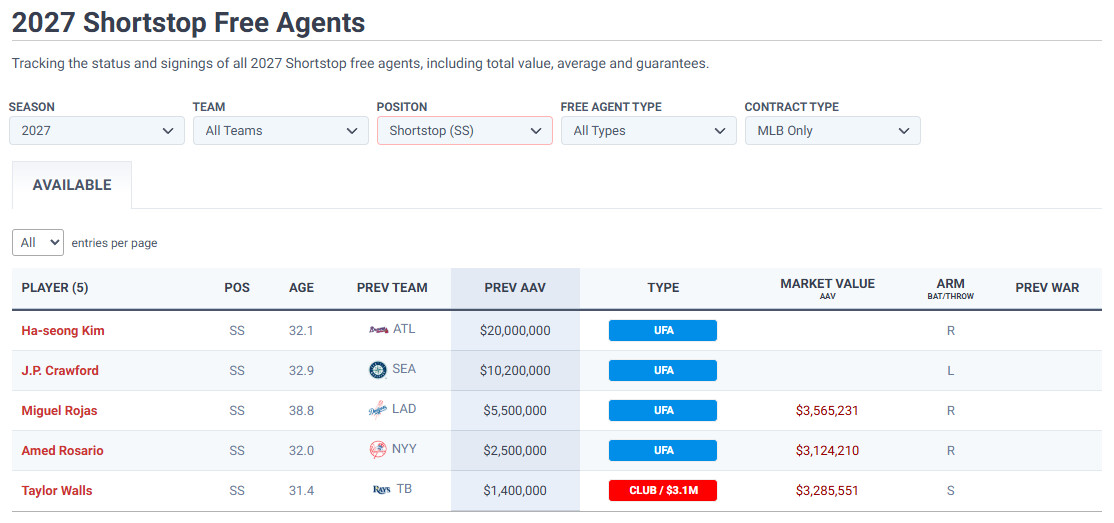Image resolution: width=1114 pixels, height=523 pixels.
Task: Click the Tampa Bay Rays team logo
Action: (x=381, y=490)
